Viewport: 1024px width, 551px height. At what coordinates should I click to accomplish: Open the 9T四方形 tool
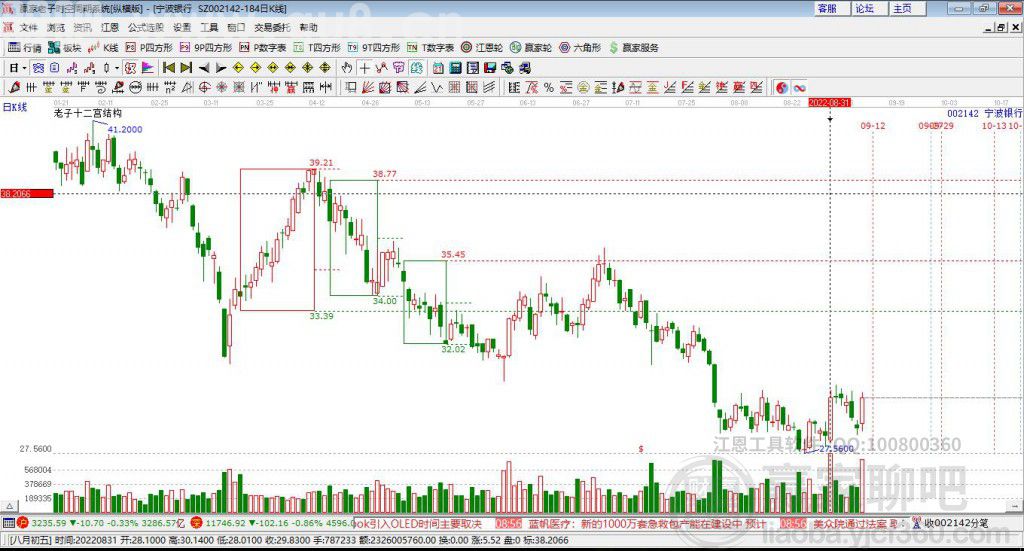point(374,48)
